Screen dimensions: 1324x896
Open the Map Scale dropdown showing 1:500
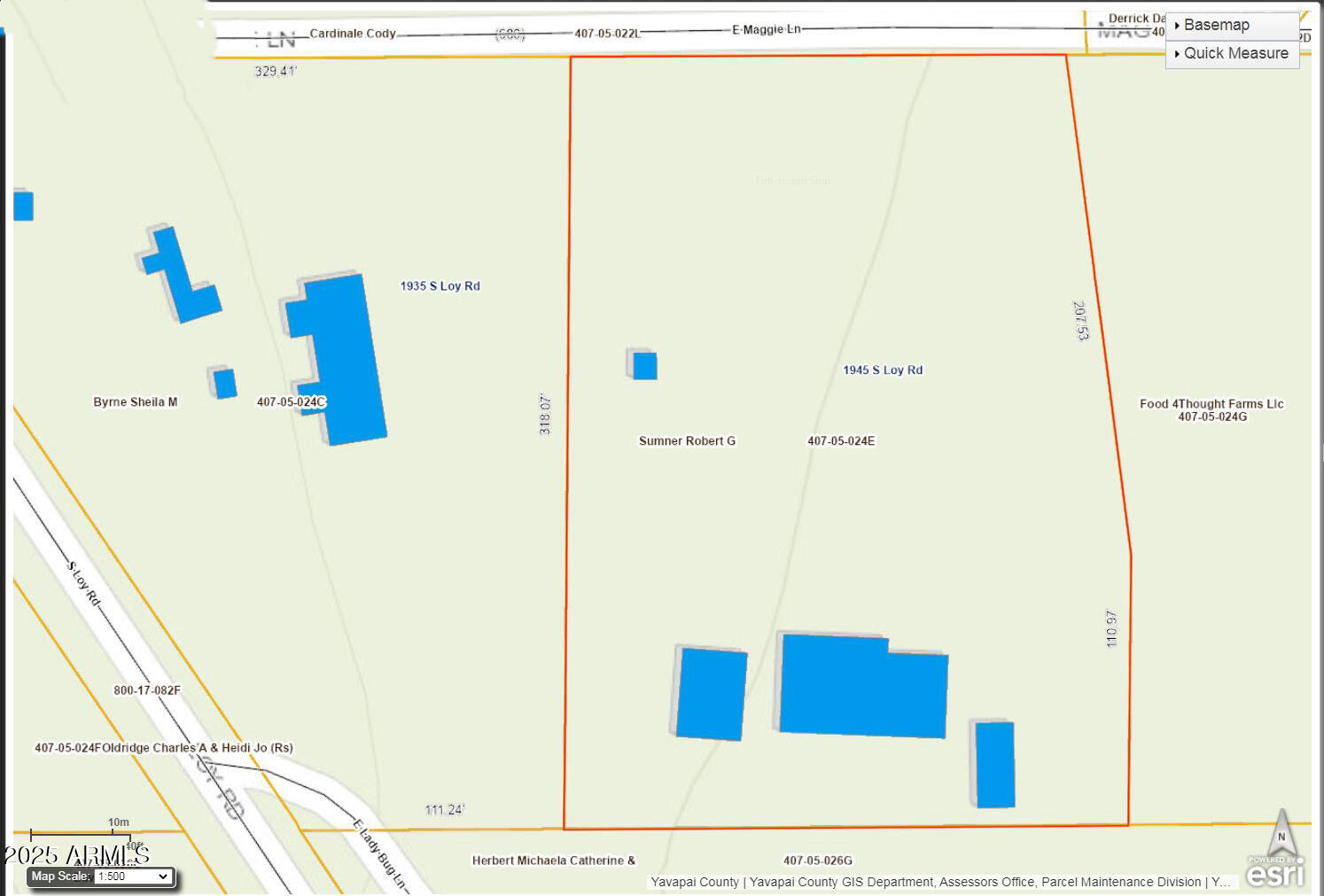[x=131, y=877]
